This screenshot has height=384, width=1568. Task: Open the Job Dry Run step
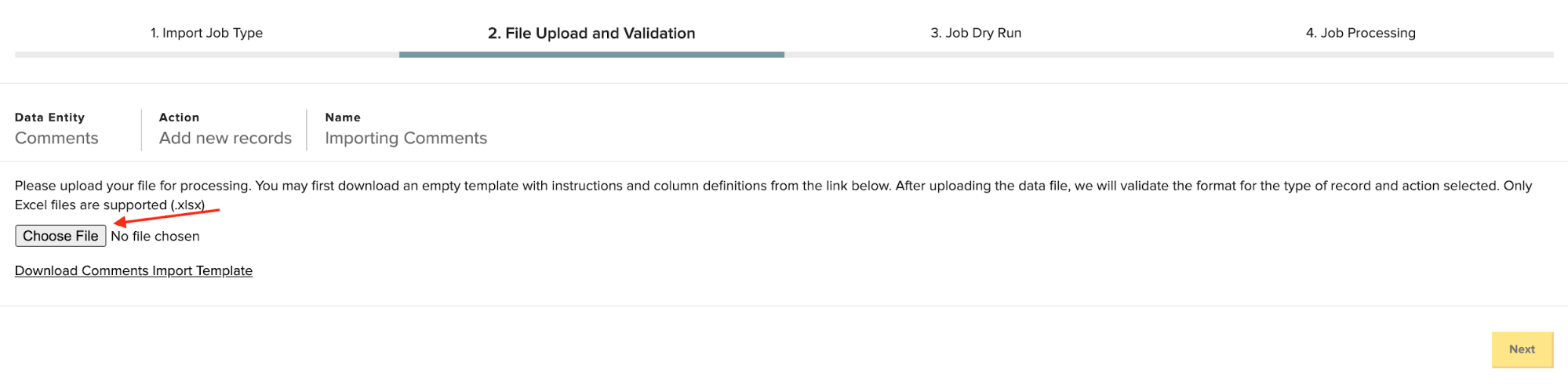tap(976, 33)
